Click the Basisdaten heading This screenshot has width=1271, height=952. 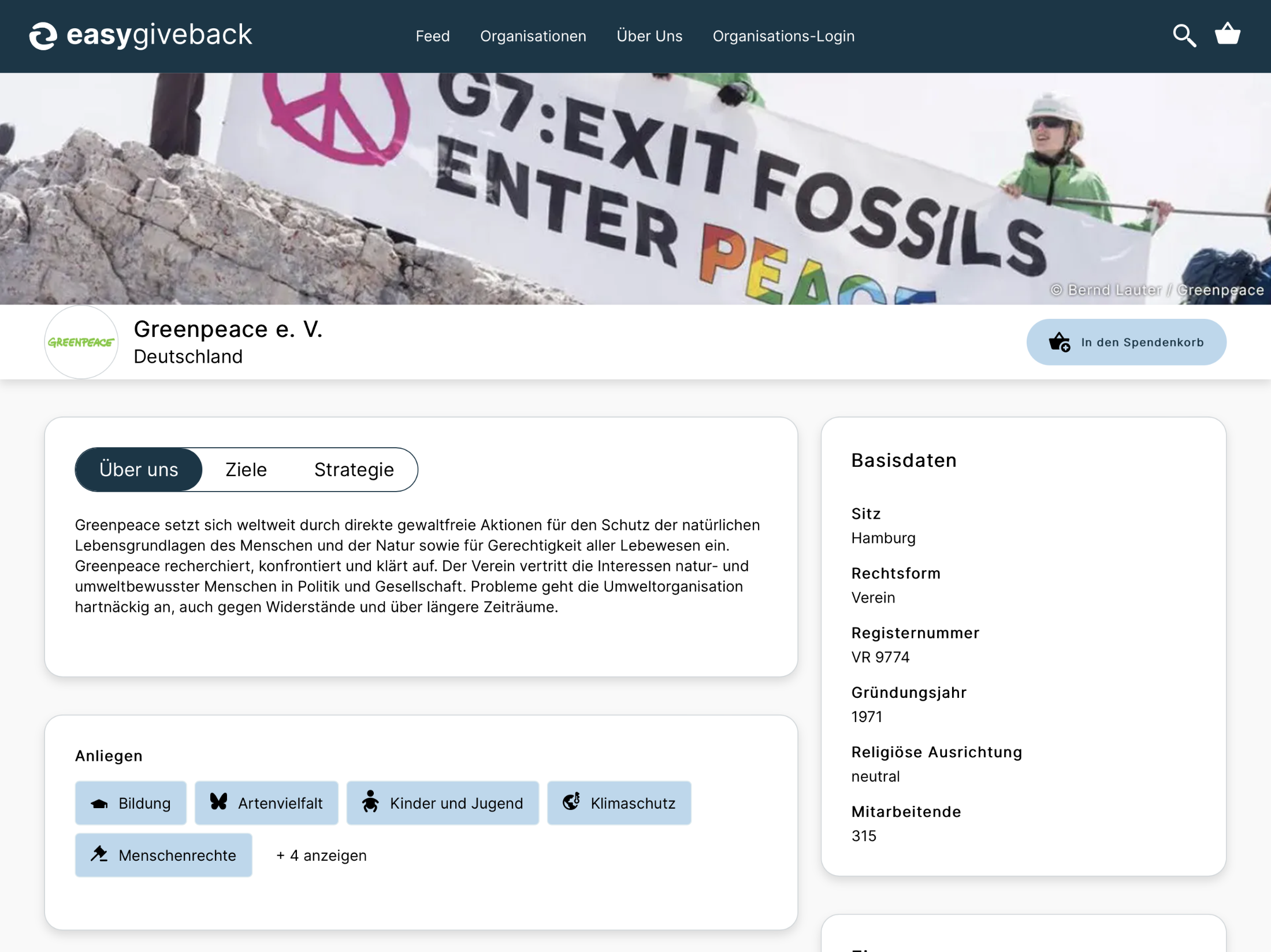904,460
